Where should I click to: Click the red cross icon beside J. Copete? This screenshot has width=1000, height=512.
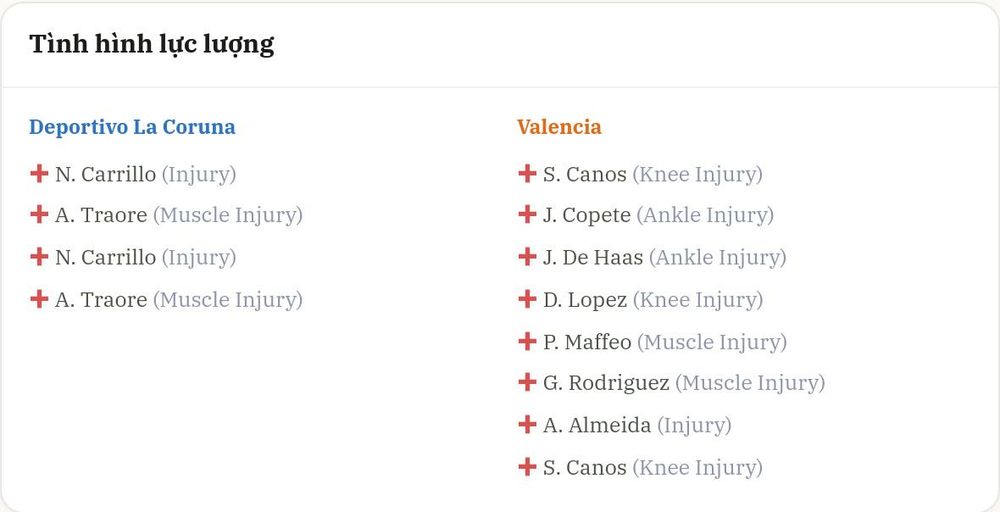[527, 214]
